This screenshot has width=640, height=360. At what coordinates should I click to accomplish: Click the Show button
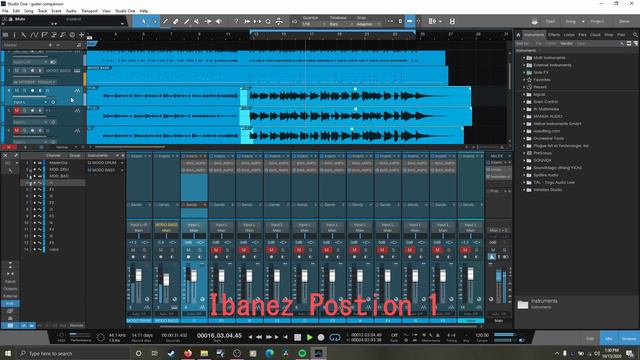(x=624, y=21)
